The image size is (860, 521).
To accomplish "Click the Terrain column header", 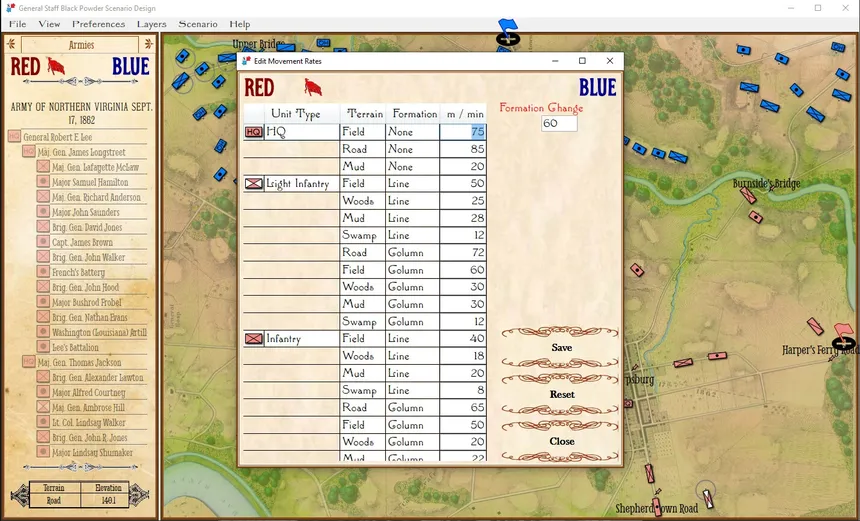I will [x=364, y=114].
